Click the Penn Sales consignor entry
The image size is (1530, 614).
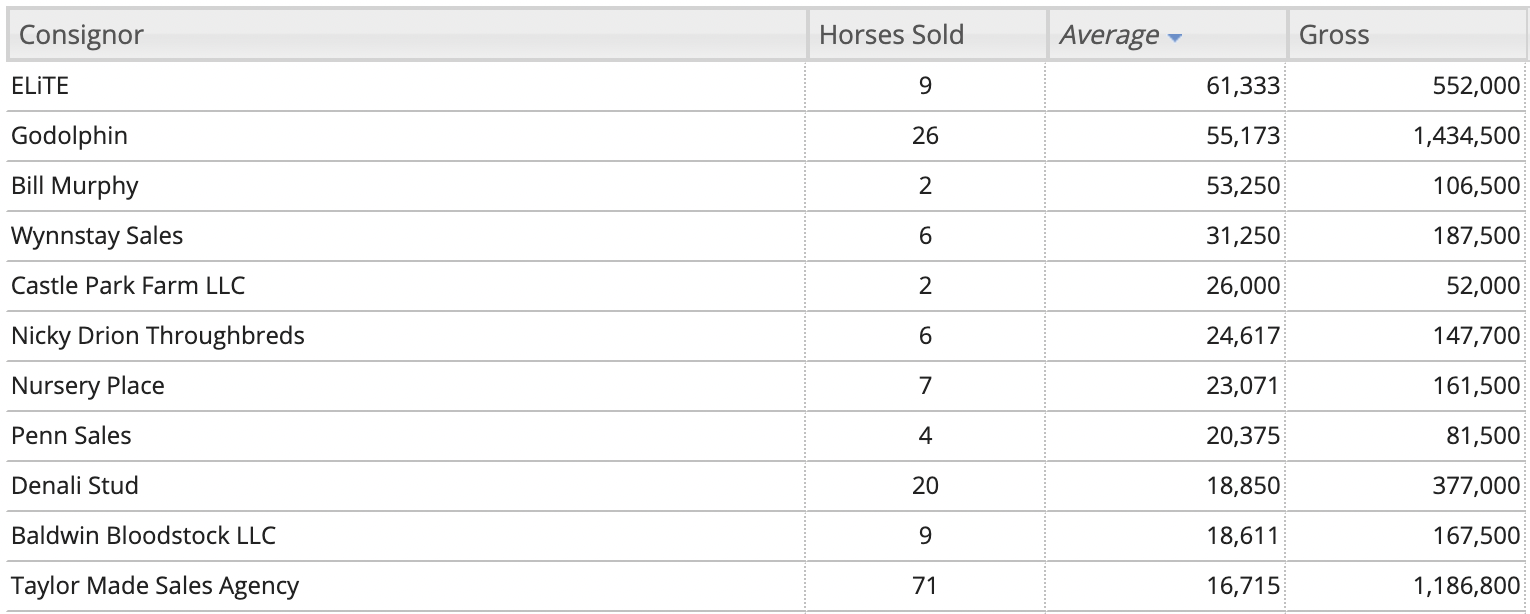71,436
